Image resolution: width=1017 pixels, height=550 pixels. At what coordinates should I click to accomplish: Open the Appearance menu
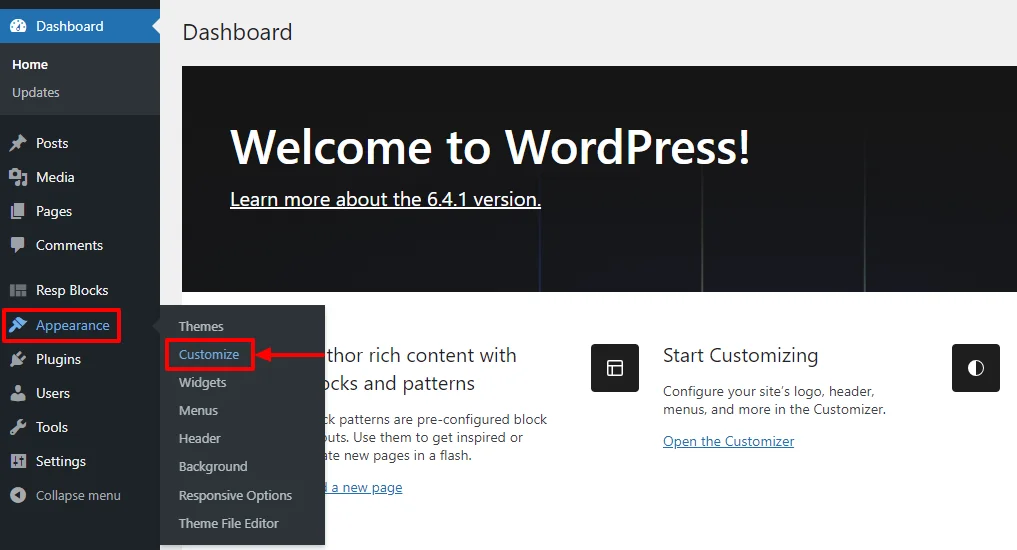[x=73, y=325]
